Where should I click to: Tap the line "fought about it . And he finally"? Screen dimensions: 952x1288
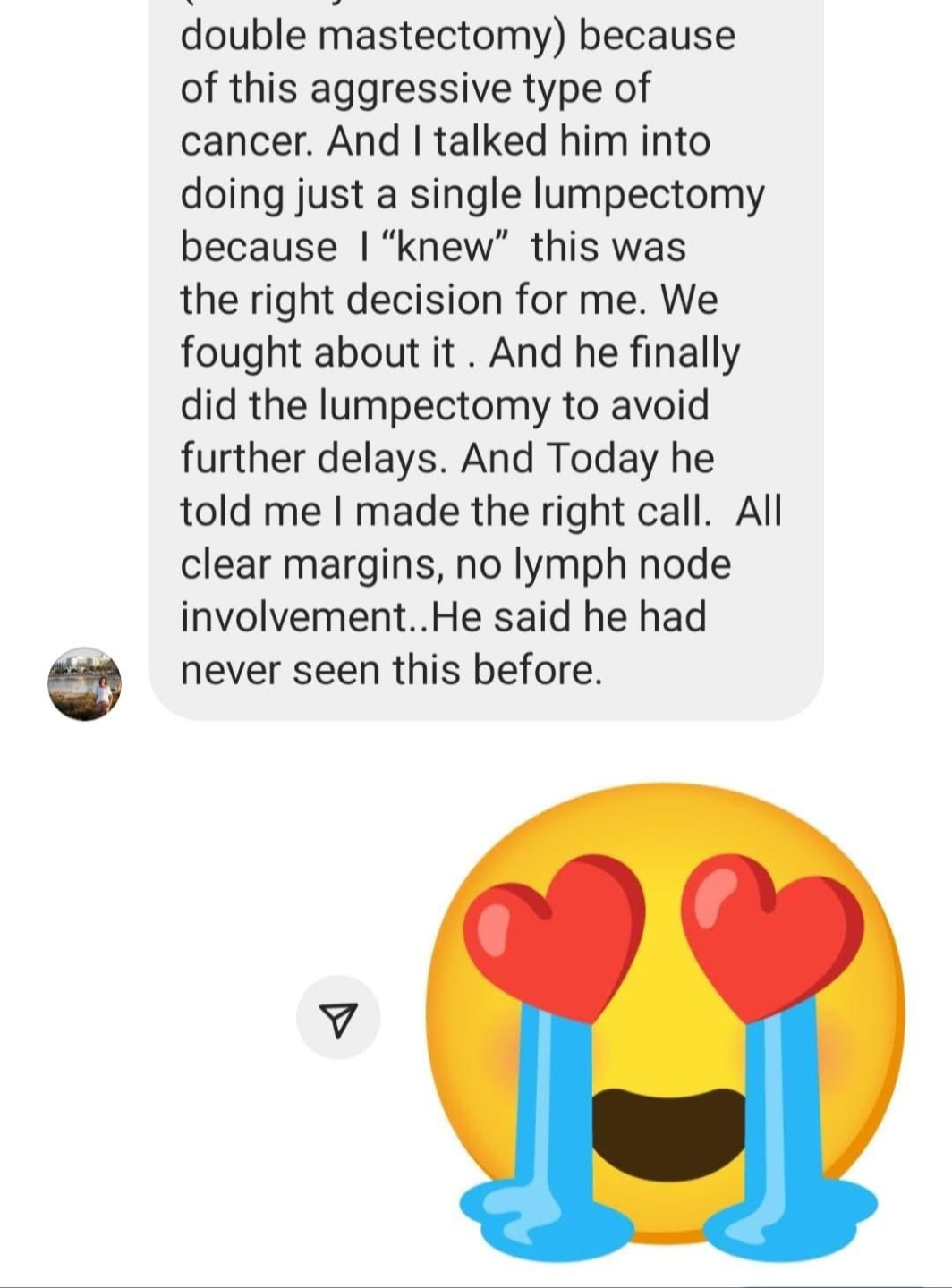click(x=461, y=353)
